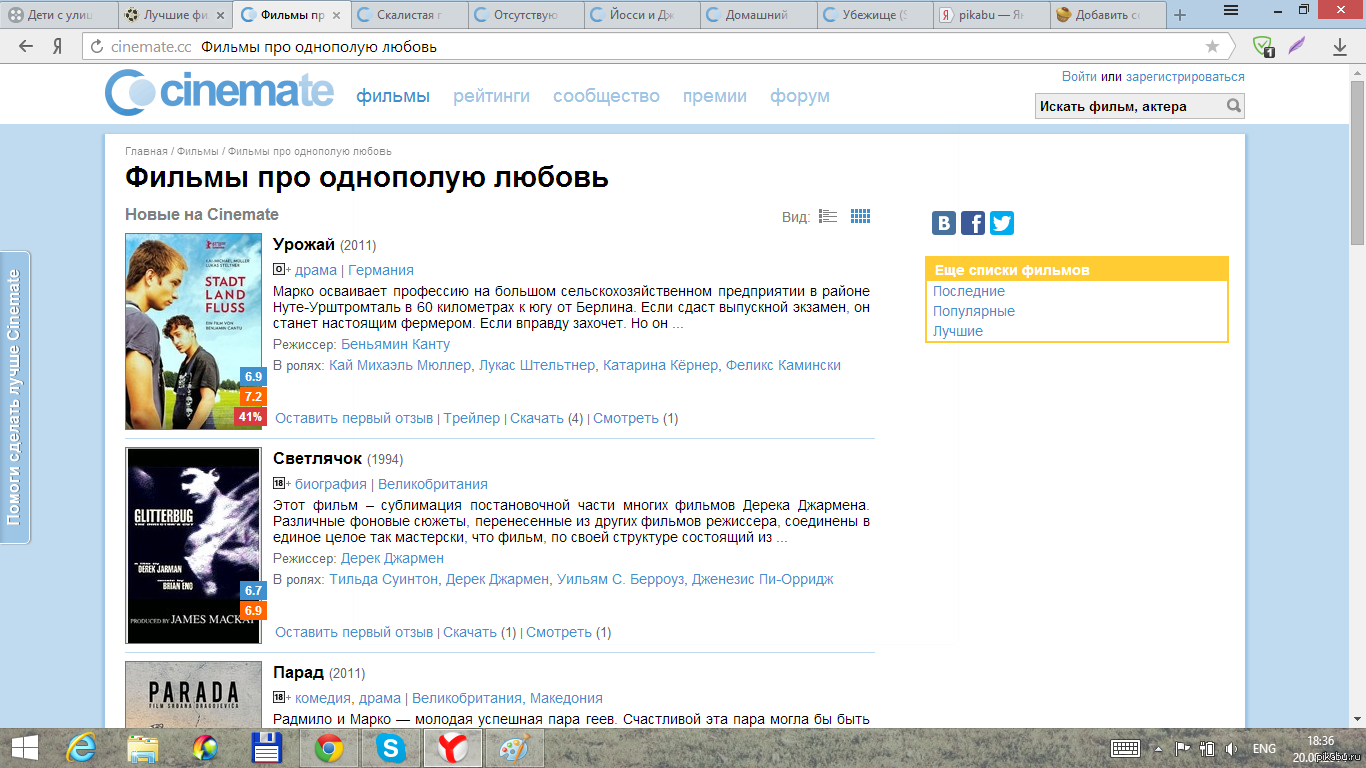Switch to 'Домашний' tab
The height and width of the screenshot is (768, 1366).
pyautogui.click(x=760, y=15)
